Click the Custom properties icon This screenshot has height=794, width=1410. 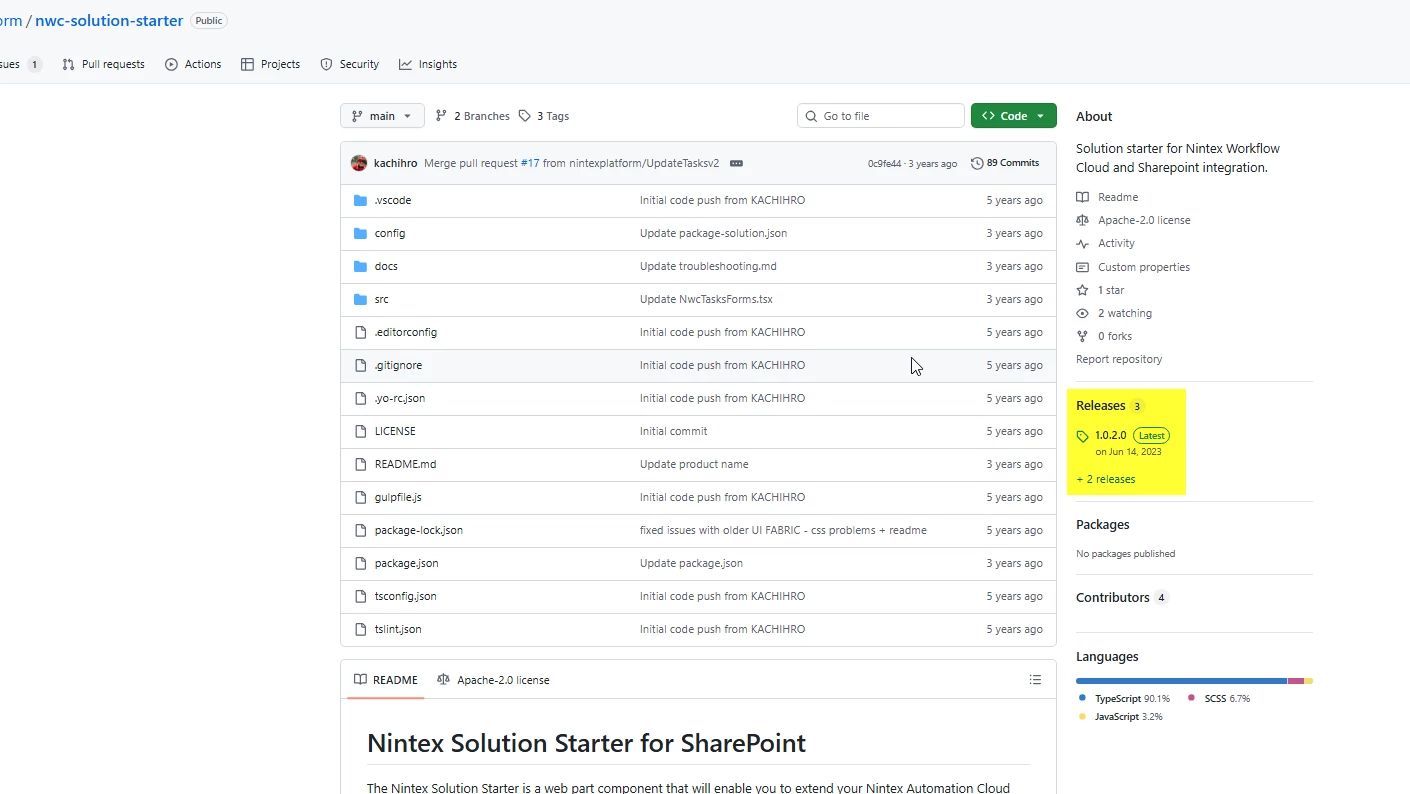(1082, 267)
